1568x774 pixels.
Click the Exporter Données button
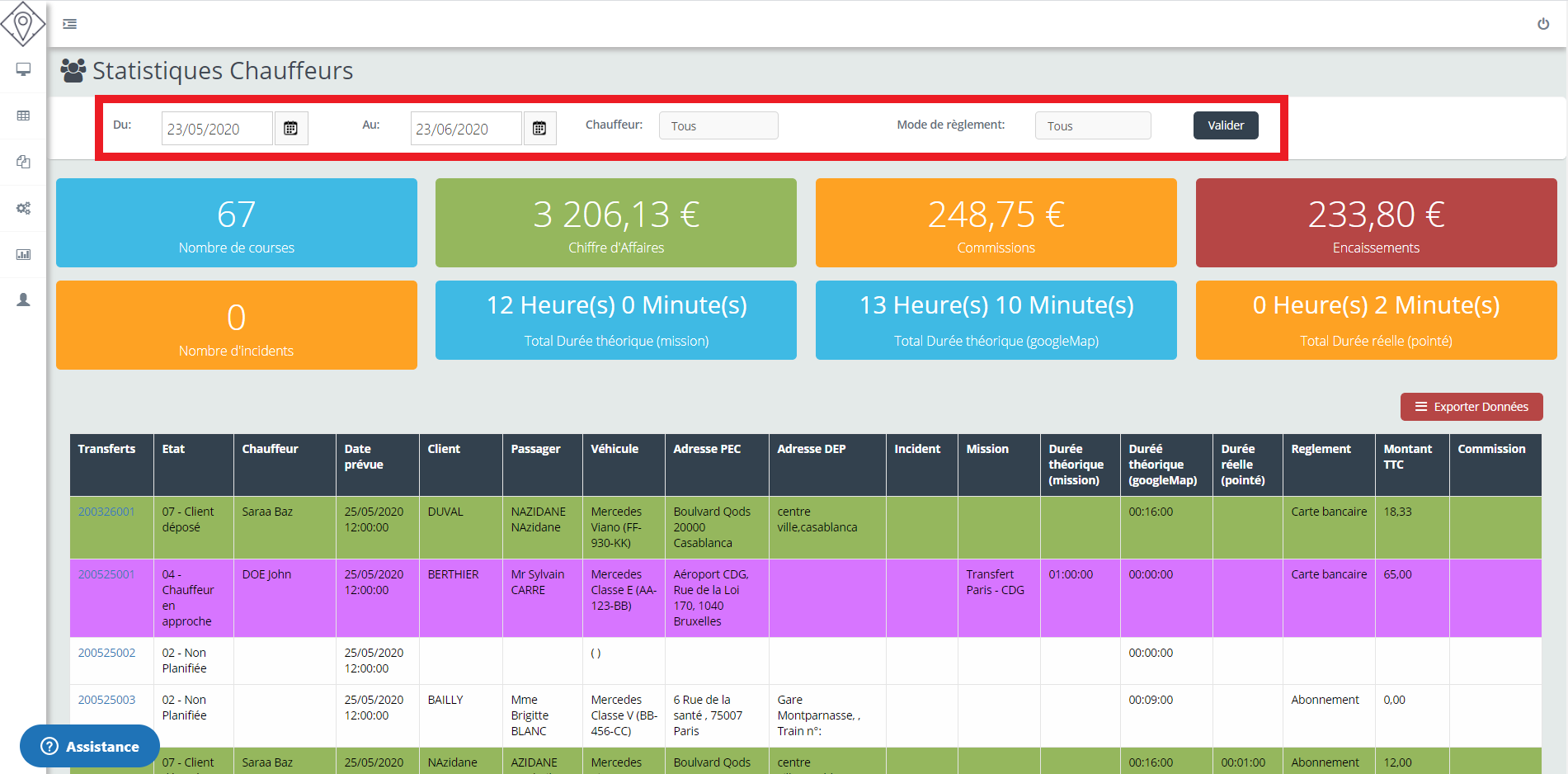[1471, 407]
